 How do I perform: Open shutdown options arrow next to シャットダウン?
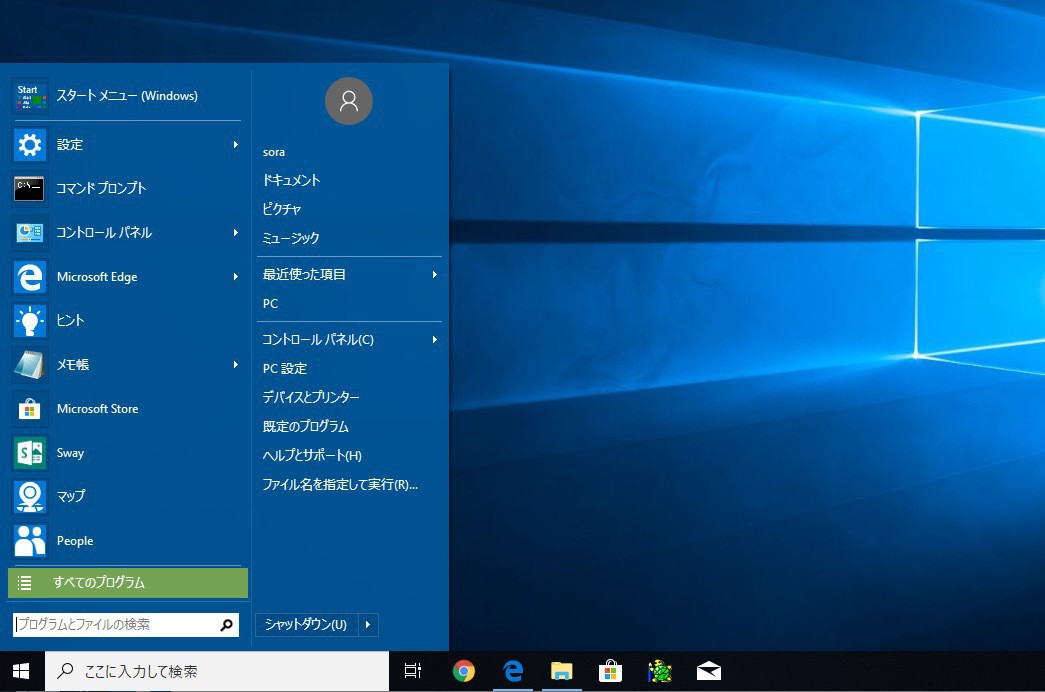pos(368,625)
